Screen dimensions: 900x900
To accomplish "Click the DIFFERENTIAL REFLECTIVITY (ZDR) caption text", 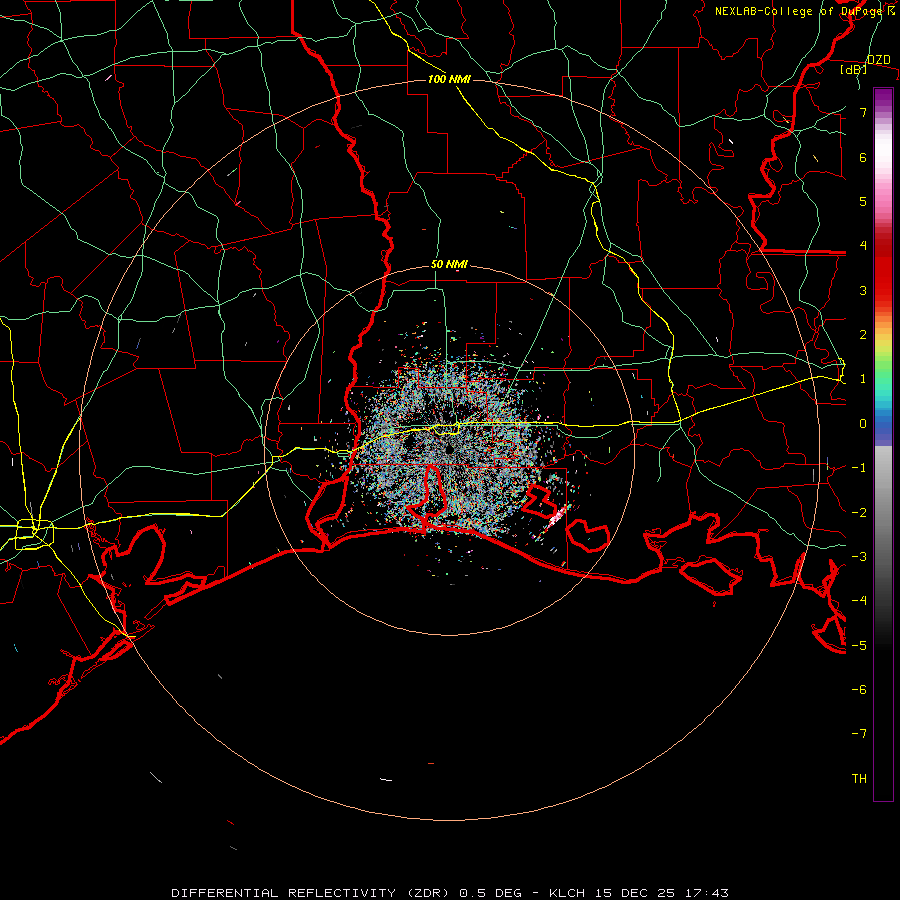I will click(x=312, y=893).
